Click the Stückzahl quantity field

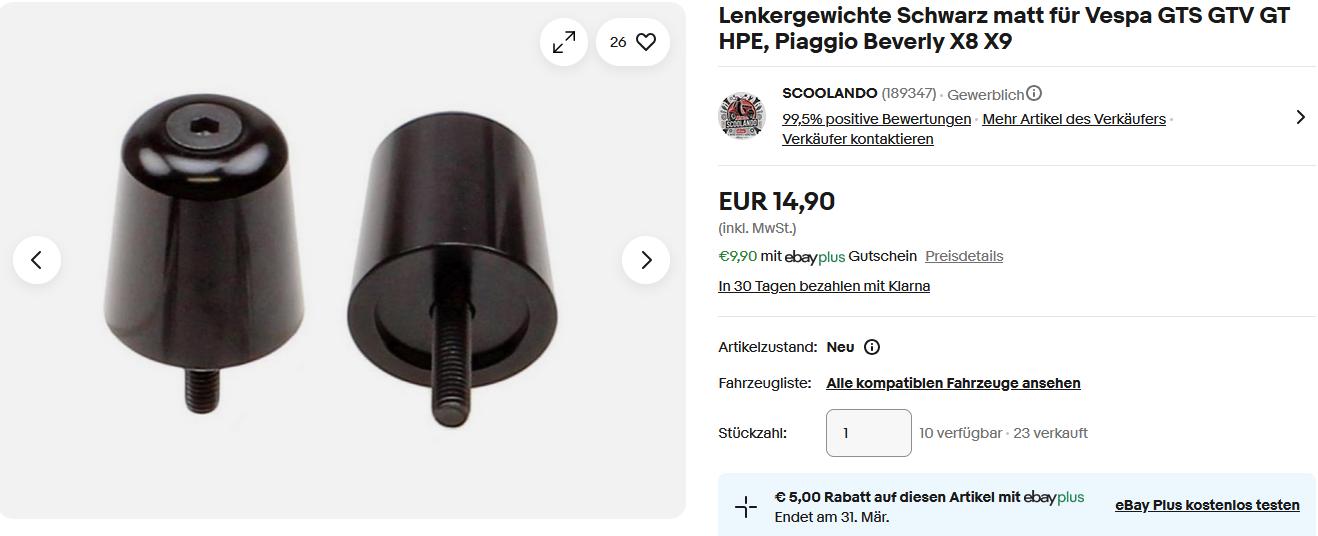tap(868, 433)
